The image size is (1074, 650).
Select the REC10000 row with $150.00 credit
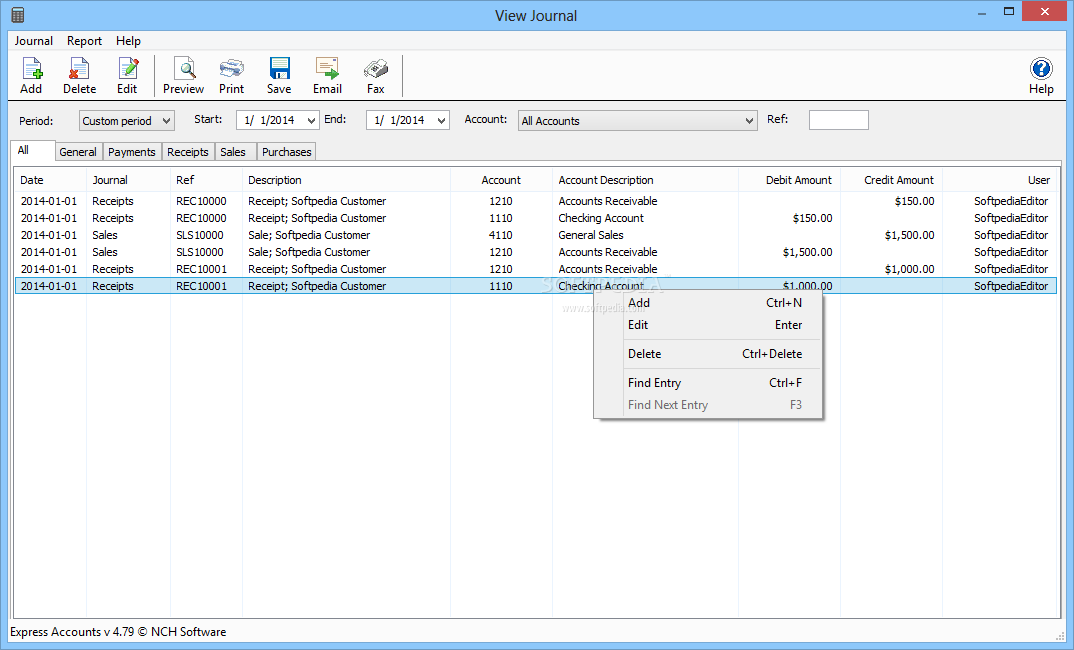click(x=536, y=201)
